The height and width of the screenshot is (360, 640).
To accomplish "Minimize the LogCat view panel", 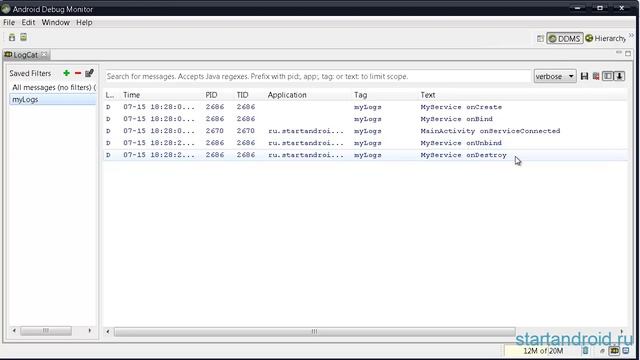I will [619, 53].
